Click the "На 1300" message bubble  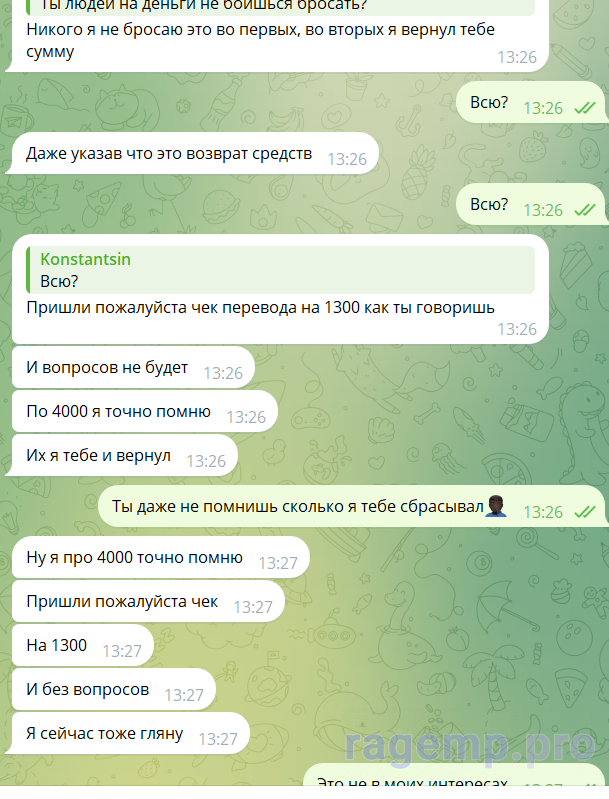pos(83,645)
